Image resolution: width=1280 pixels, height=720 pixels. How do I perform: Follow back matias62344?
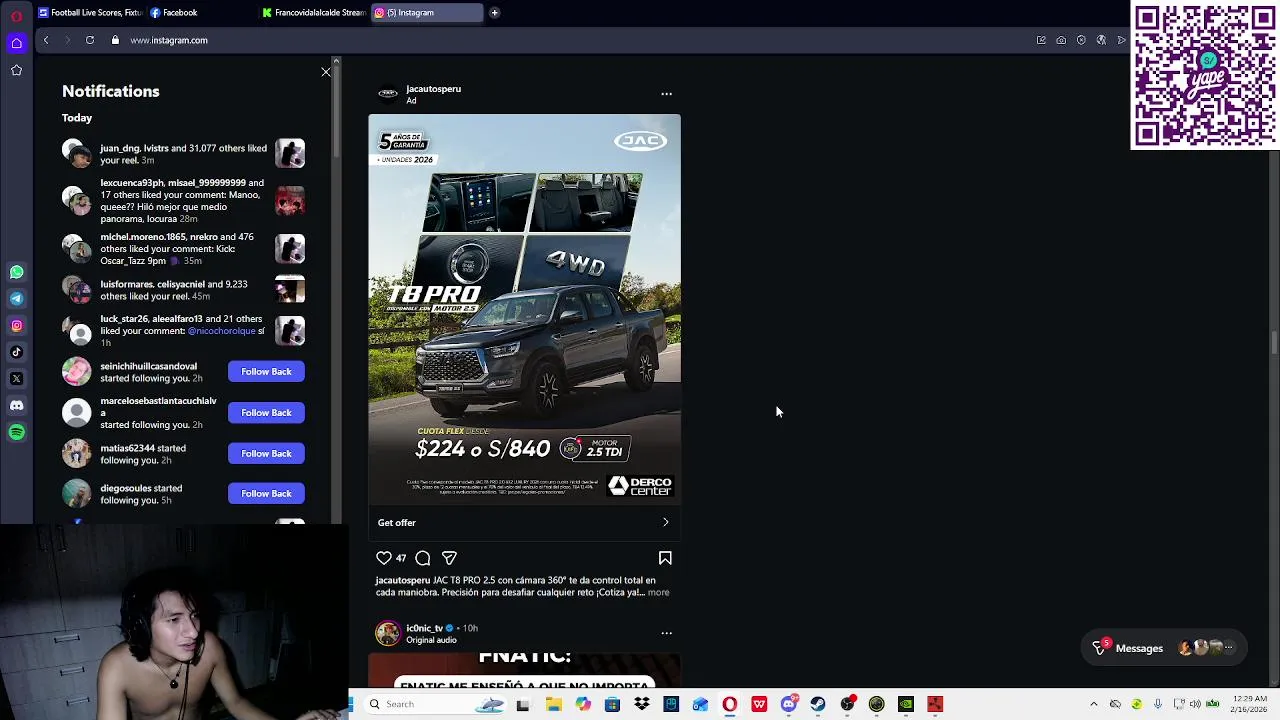click(x=266, y=453)
